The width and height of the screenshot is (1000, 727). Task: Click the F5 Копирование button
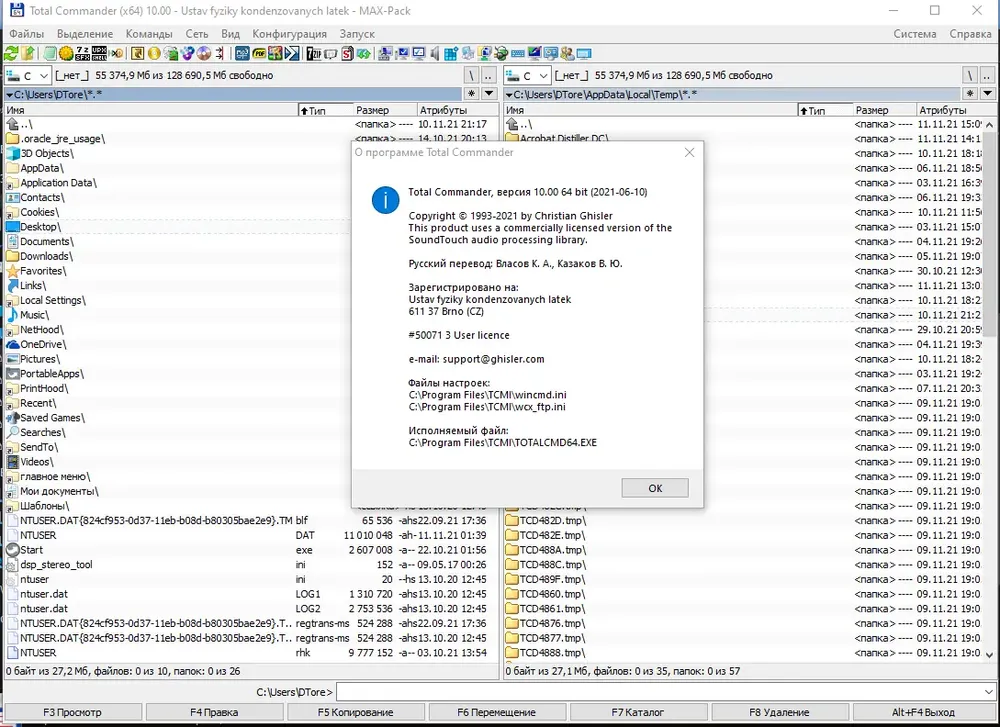click(355, 712)
